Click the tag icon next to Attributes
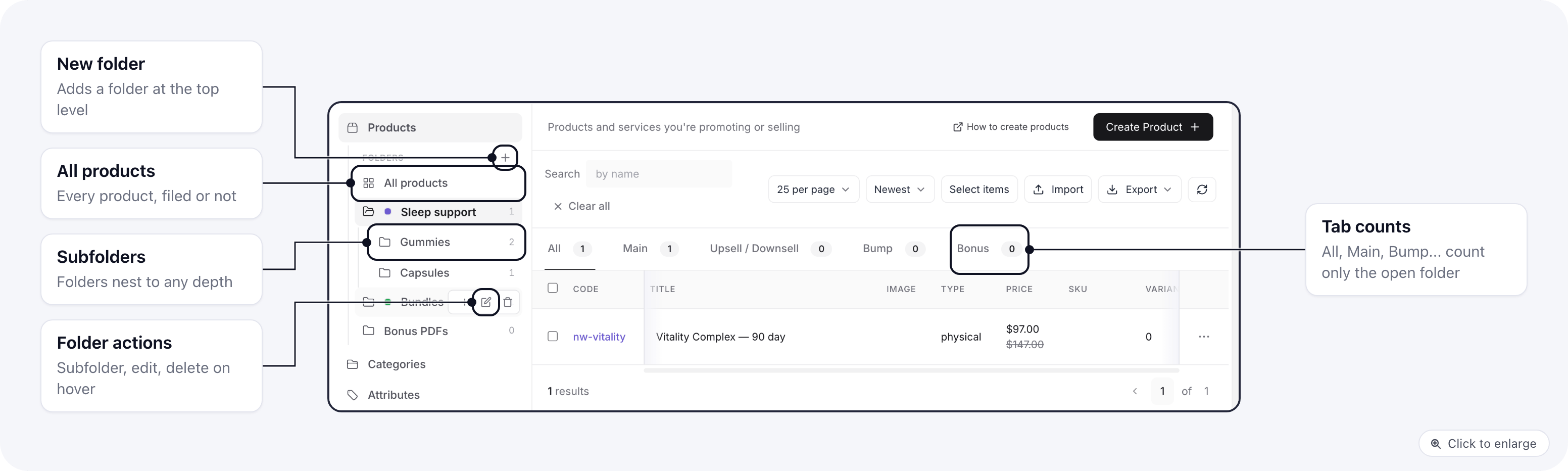Screen dimensions: 1568x471 (353, 395)
